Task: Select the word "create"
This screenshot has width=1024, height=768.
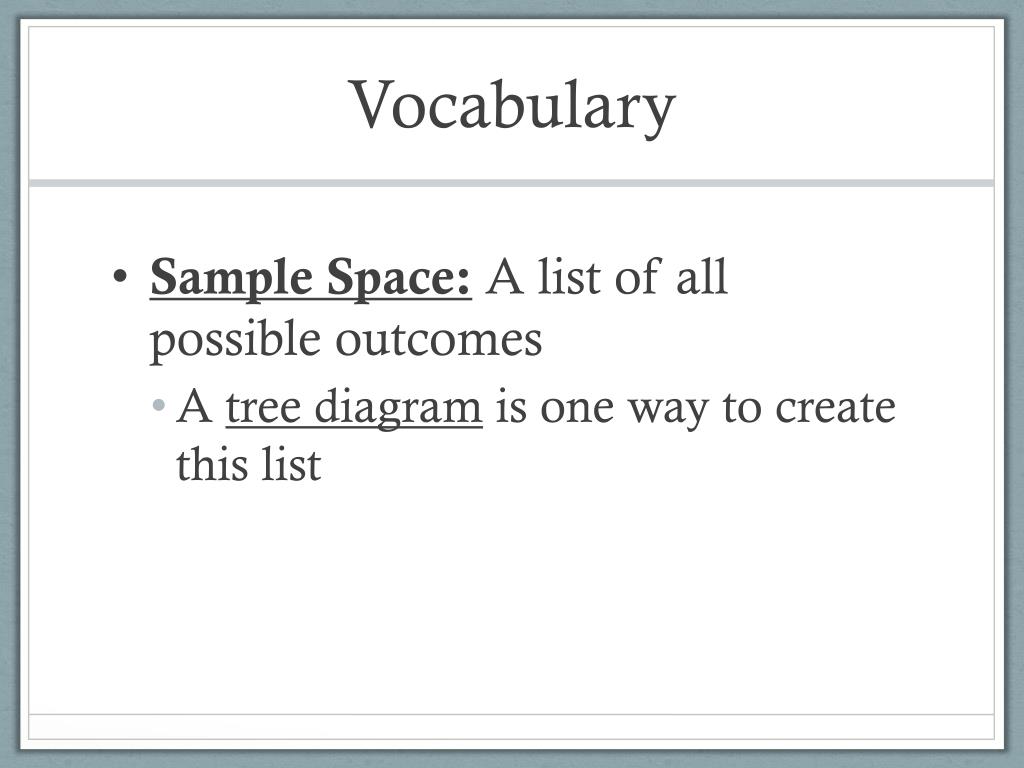Action: 835,406
